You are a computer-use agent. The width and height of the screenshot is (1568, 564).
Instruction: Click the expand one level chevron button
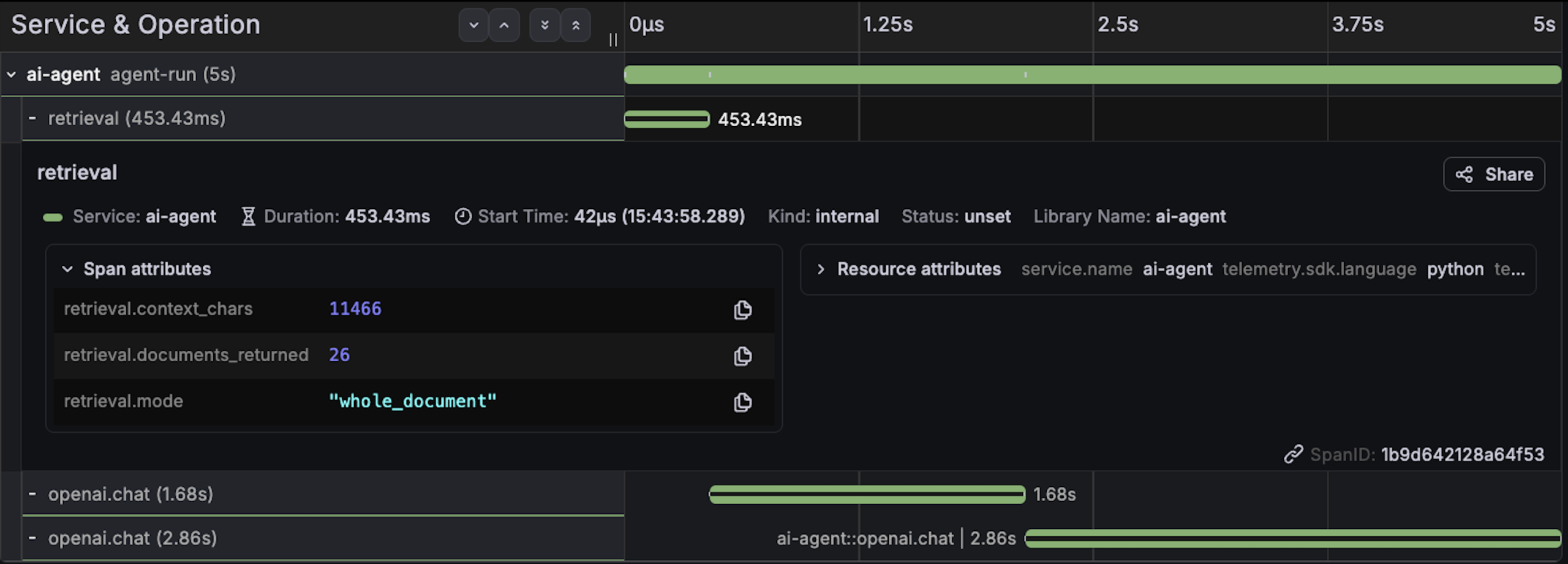pyautogui.click(x=473, y=25)
